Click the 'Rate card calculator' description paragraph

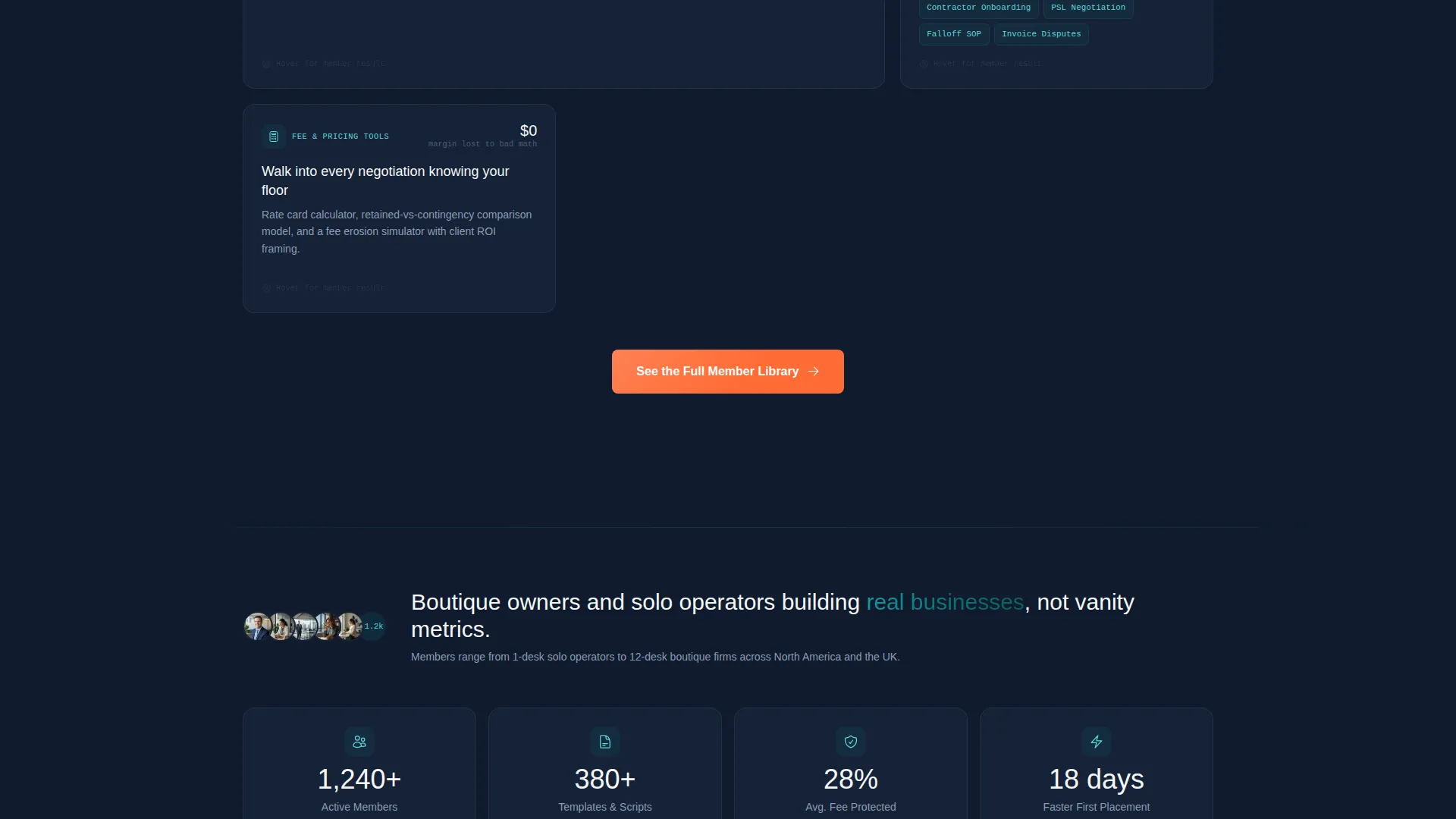click(397, 232)
